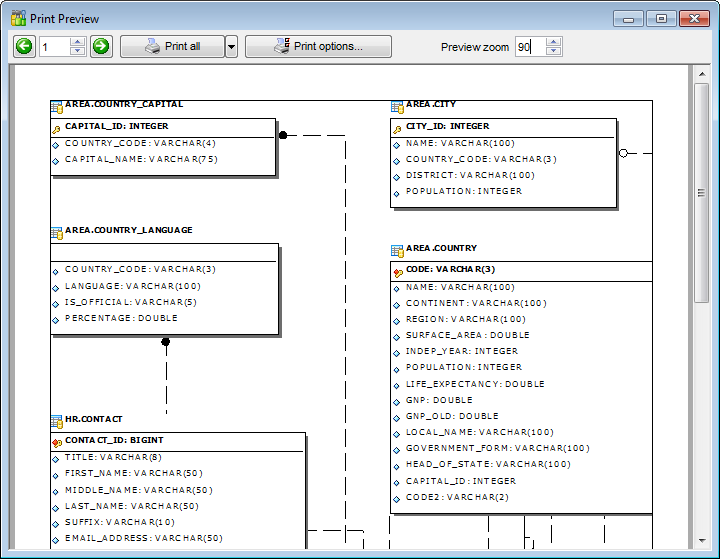The height and width of the screenshot is (559, 720).
Task: Go to the previous page with the green left arrow
Action: (24, 46)
